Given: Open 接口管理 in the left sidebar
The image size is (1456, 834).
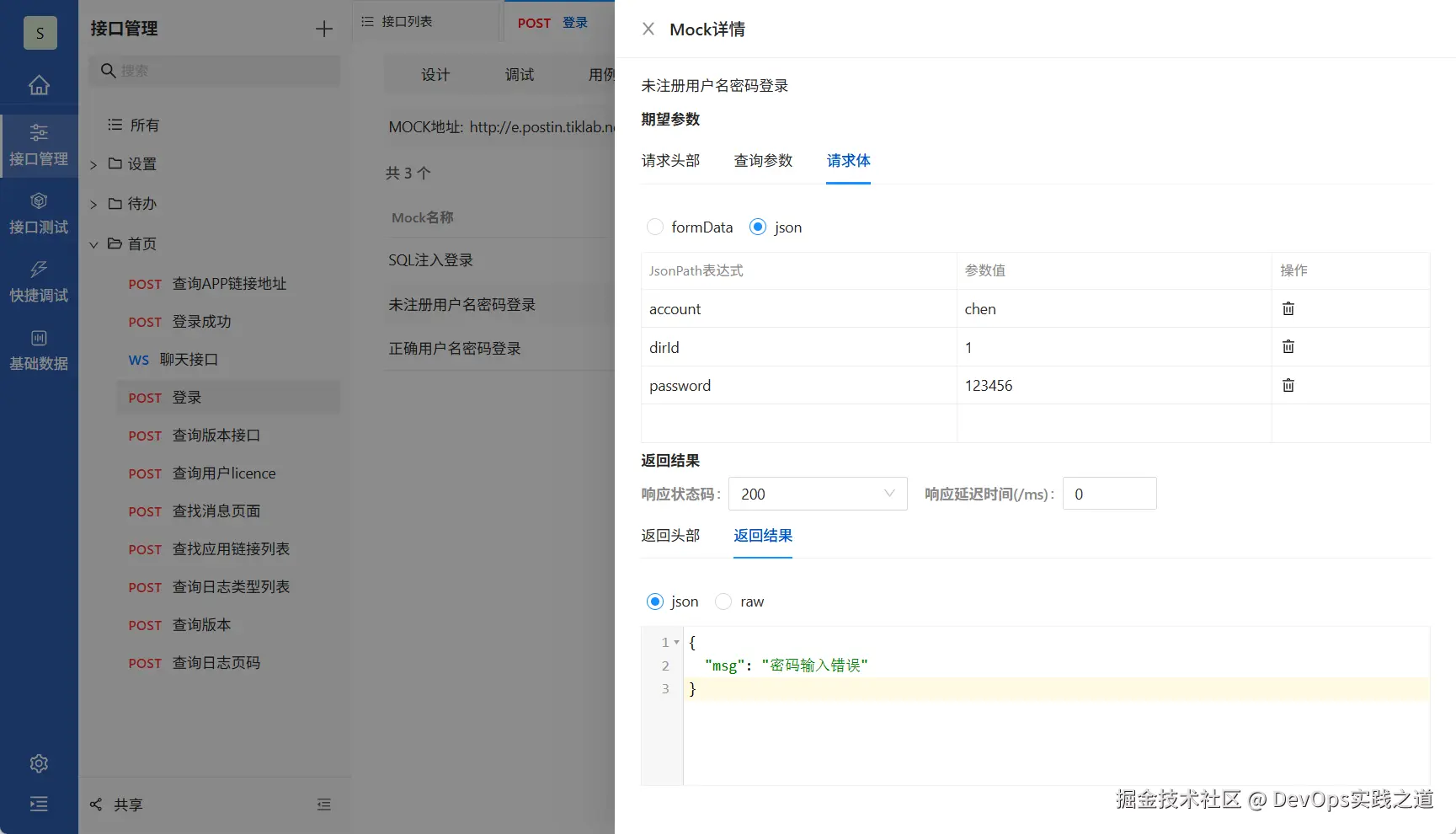Looking at the screenshot, I should pyautogui.click(x=39, y=146).
